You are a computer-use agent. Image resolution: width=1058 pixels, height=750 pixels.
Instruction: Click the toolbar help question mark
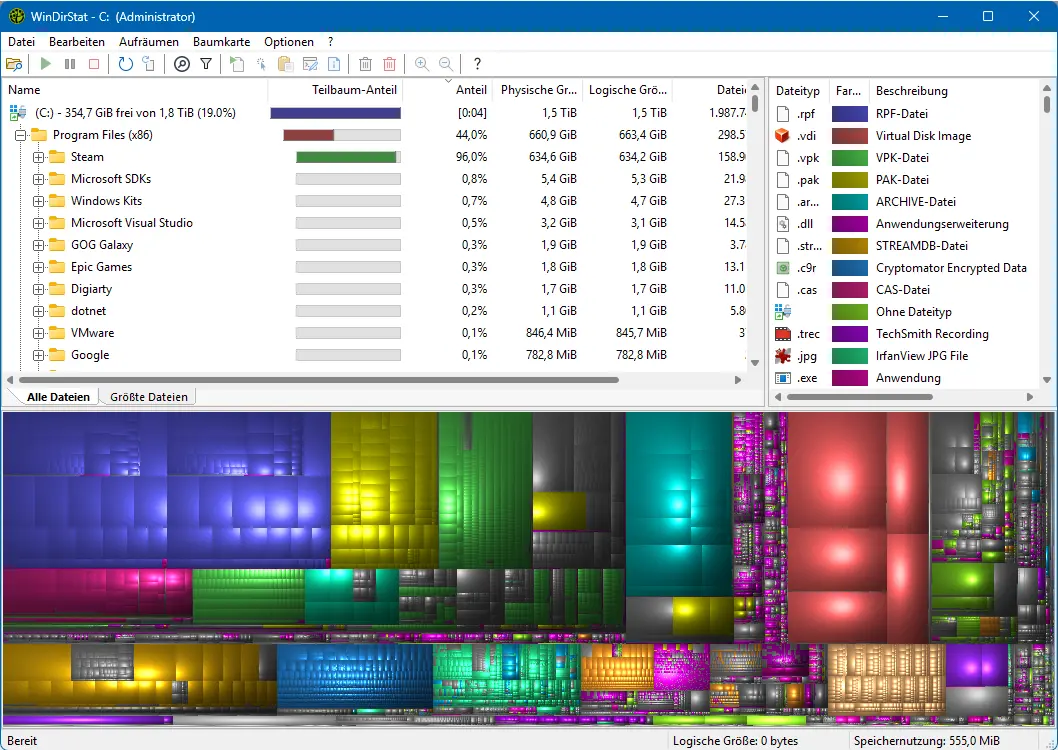477,64
